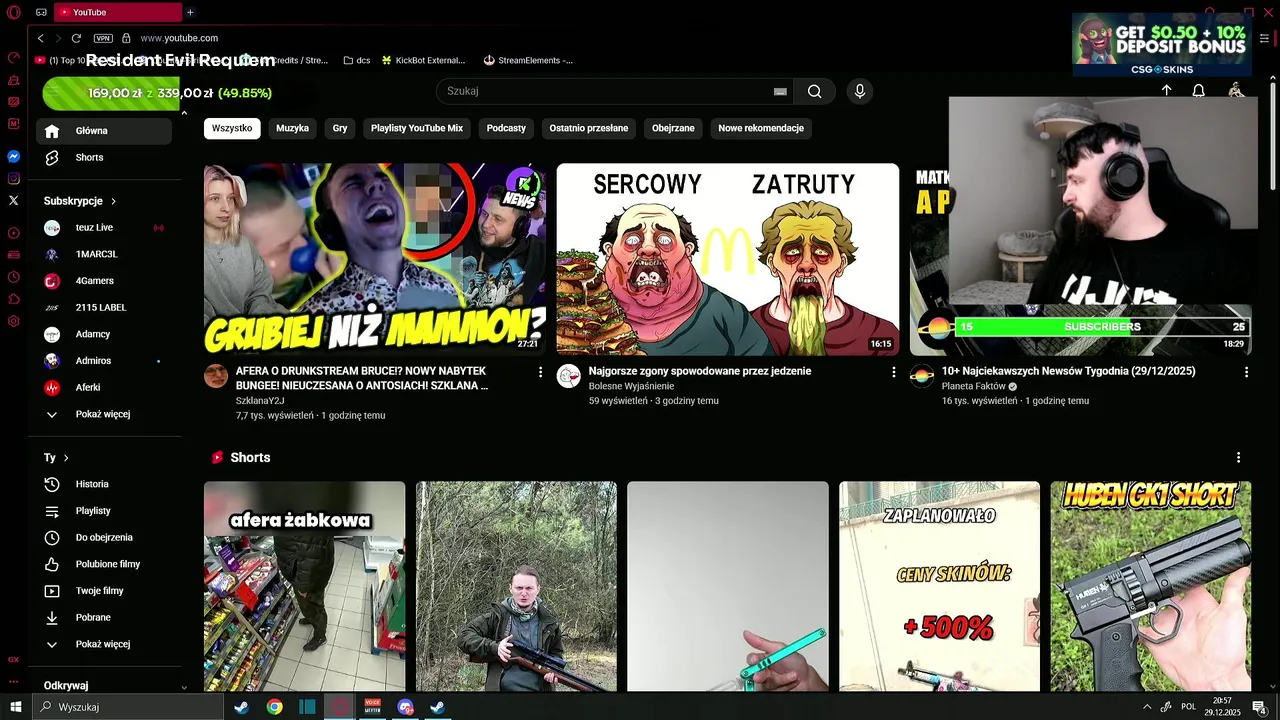Click the Create upload arrow icon
The height and width of the screenshot is (720, 1280).
point(1166,91)
